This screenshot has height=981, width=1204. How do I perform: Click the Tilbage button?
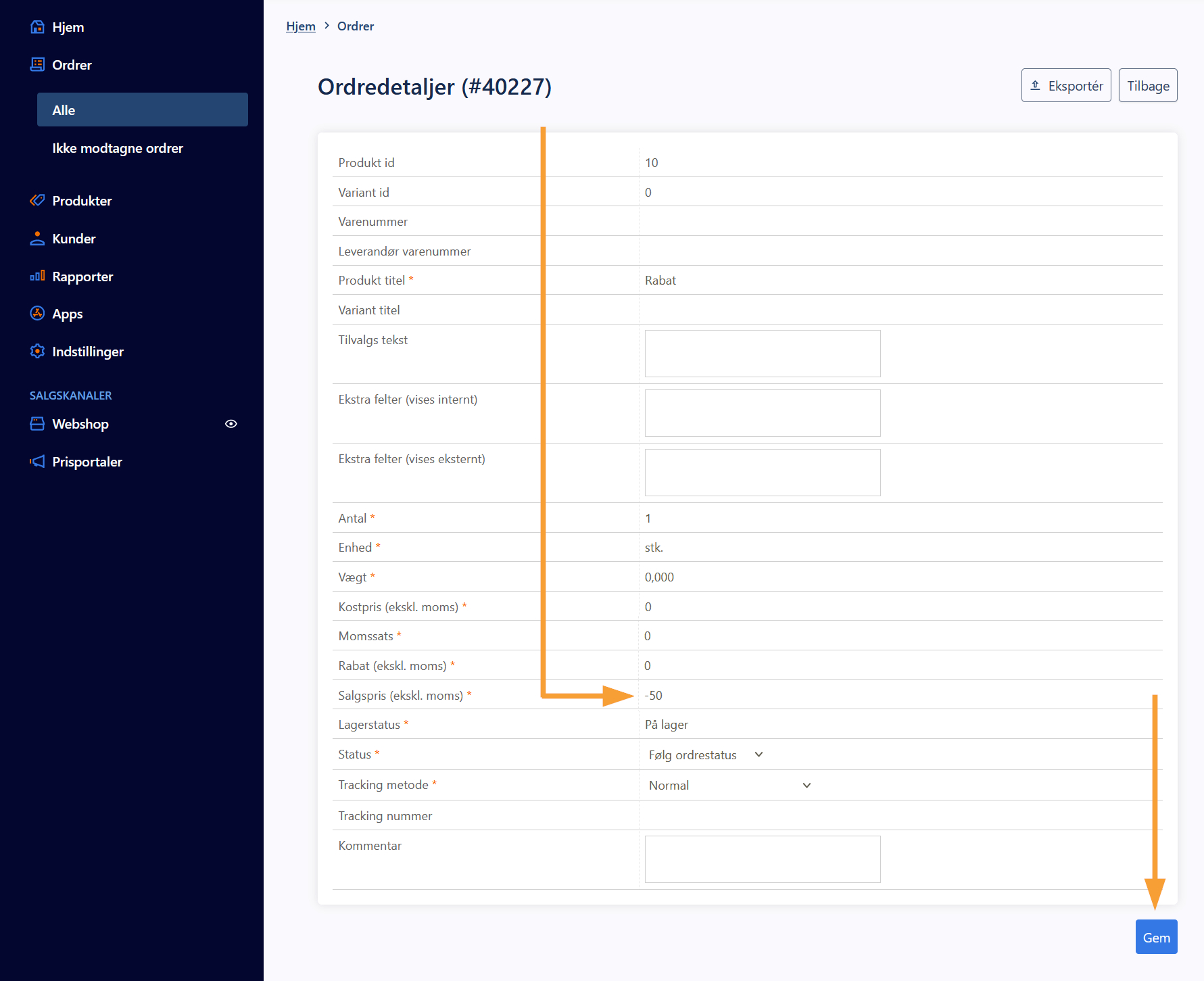[1148, 85]
